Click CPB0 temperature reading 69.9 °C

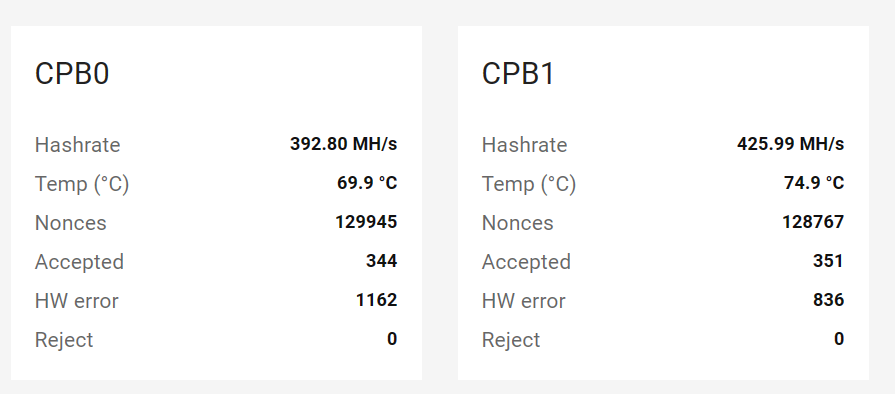coord(367,183)
